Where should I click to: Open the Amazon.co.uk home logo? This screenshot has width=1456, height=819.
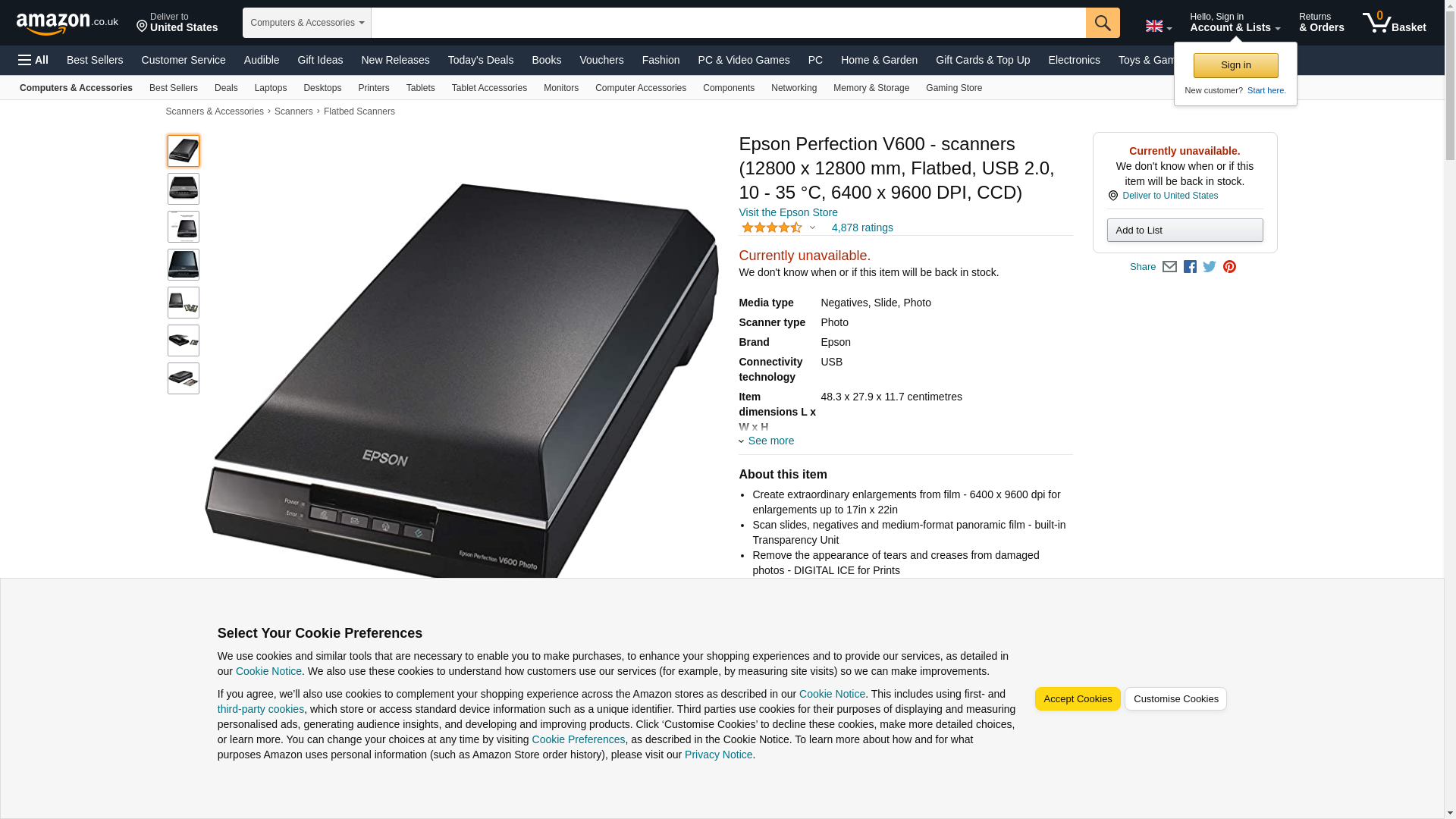tap(67, 24)
